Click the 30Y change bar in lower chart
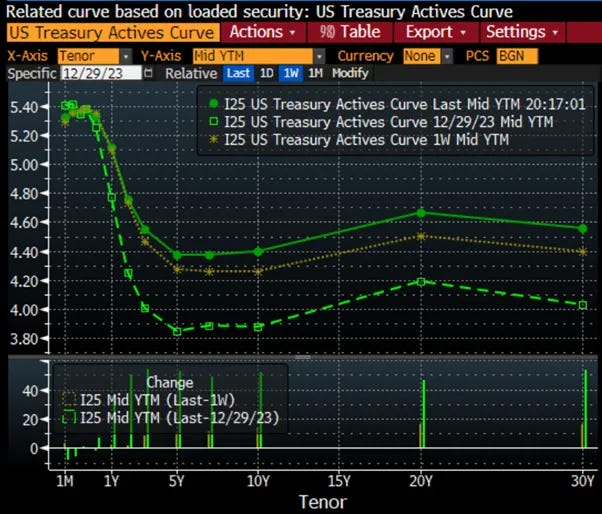The height and width of the screenshot is (514, 602). 584,409
